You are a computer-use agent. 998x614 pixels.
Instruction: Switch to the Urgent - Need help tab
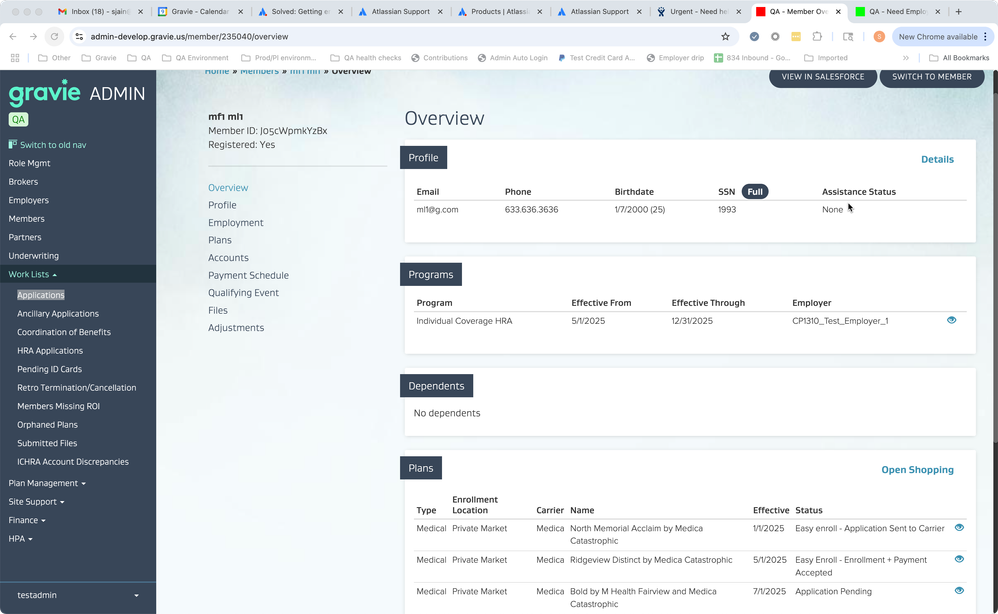(699, 11)
